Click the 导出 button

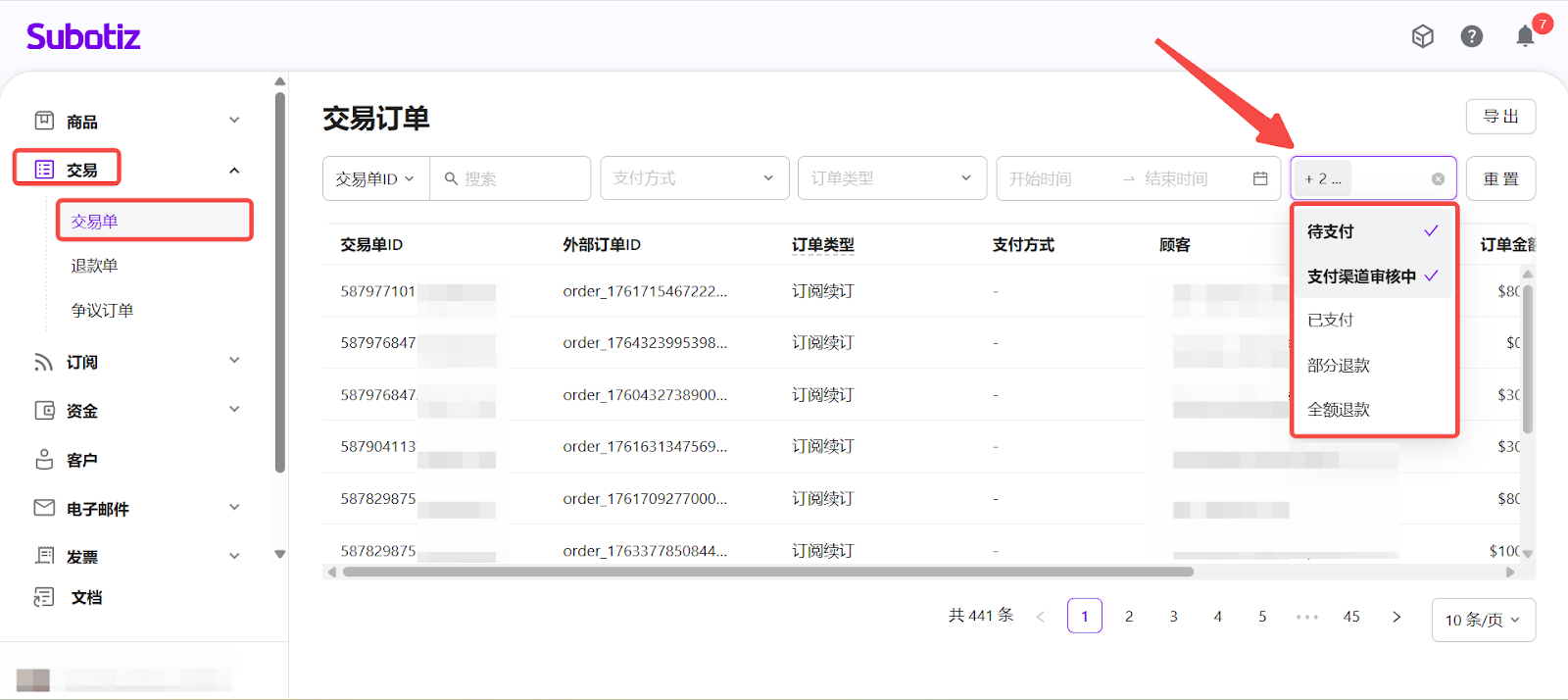(x=1500, y=117)
